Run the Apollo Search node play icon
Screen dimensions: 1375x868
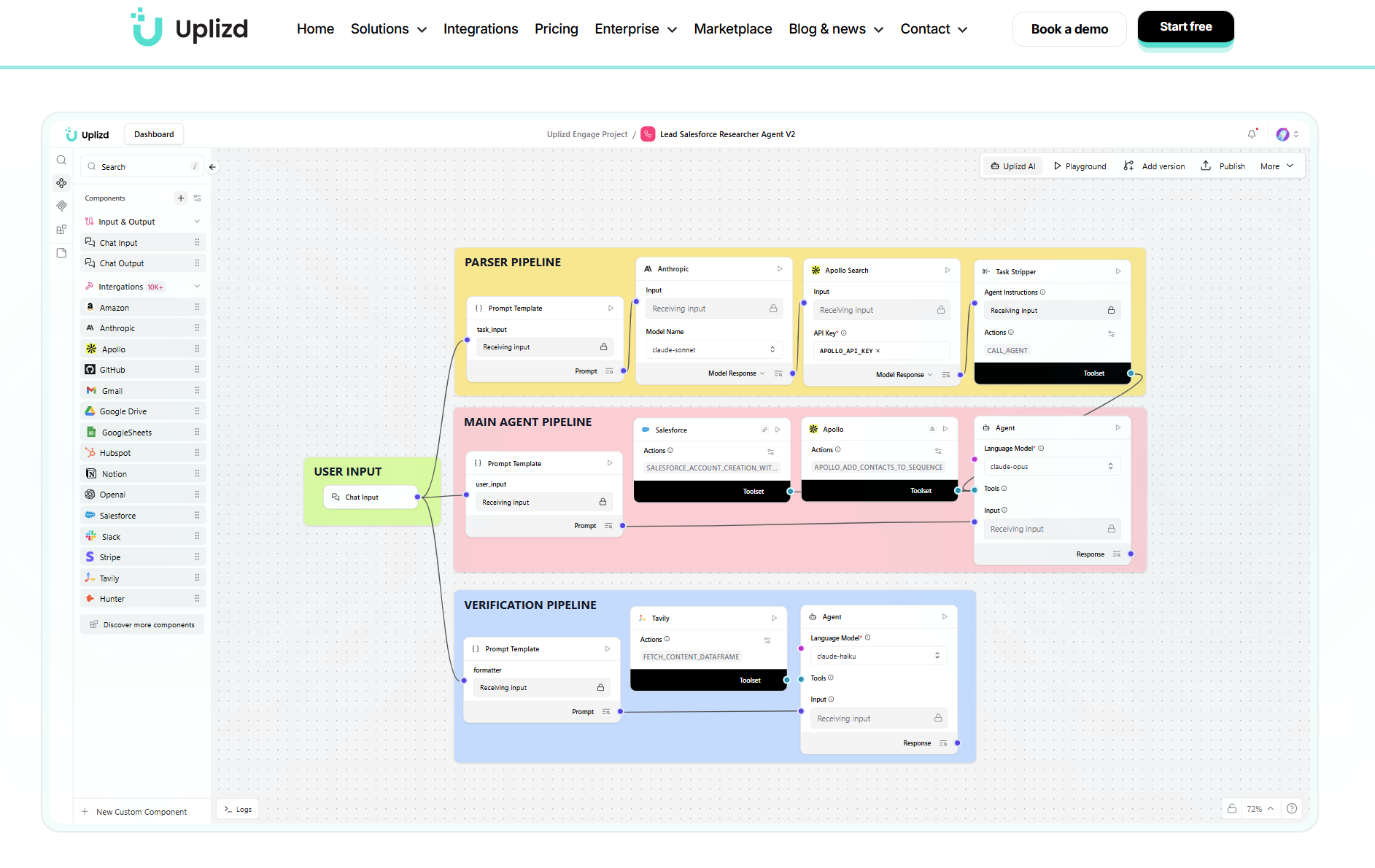pyautogui.click(x=948, y=270)
